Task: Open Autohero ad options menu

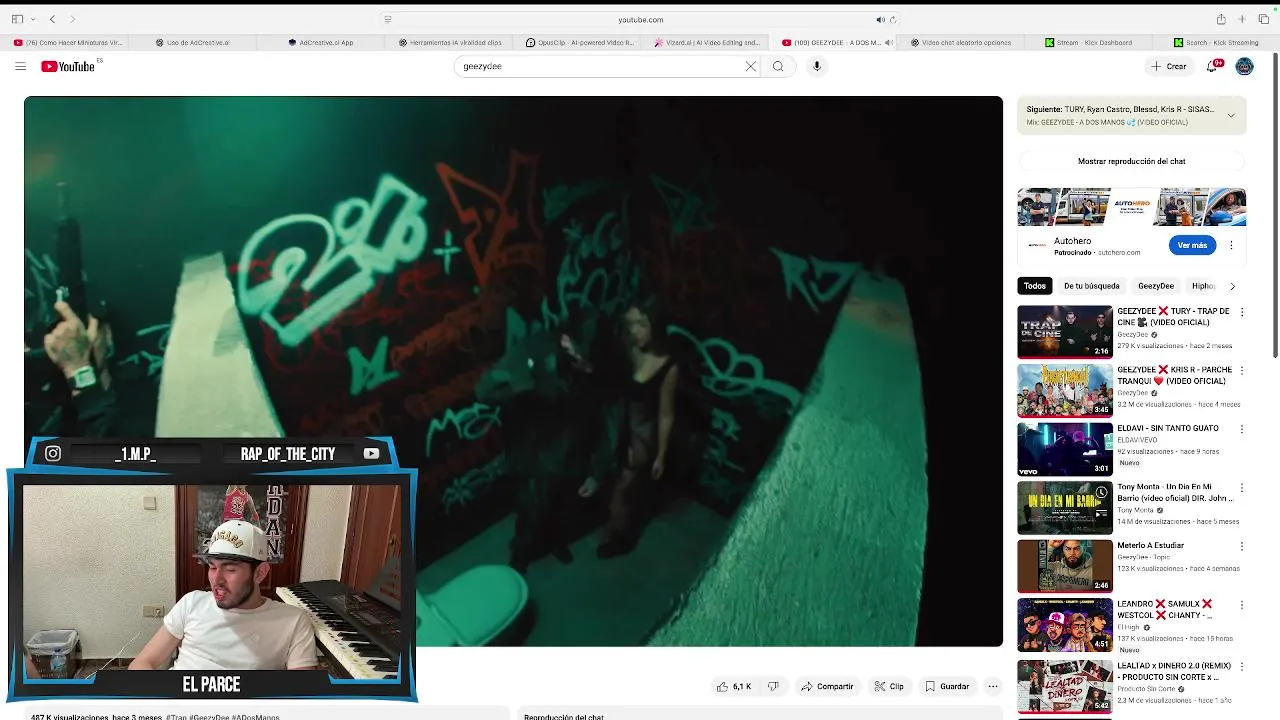Action: click(x=1231, y=245)
